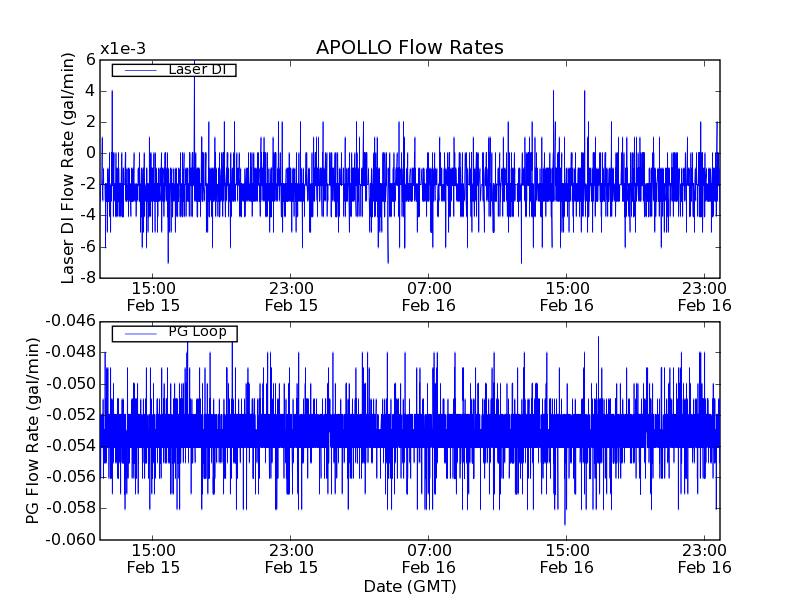Select the Laser DI legend label
This screenshot has width=800, height=600.
click(195, 70)
